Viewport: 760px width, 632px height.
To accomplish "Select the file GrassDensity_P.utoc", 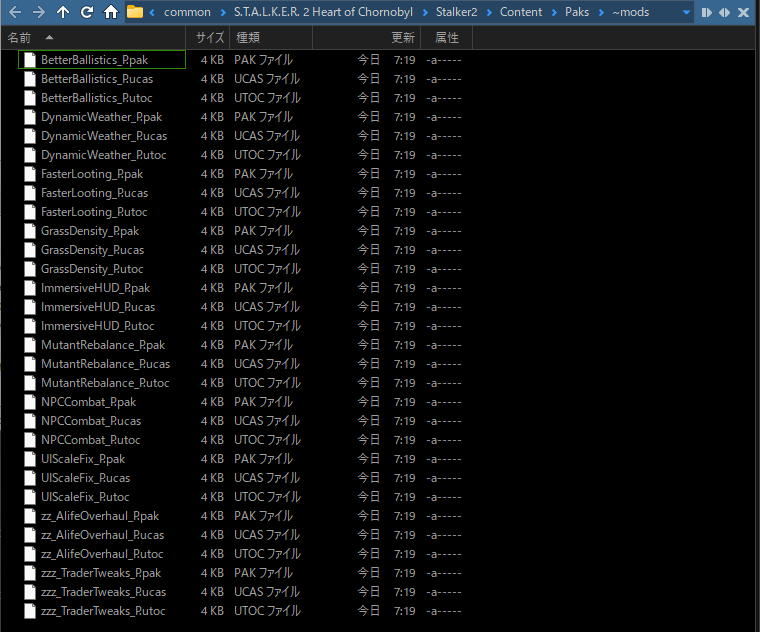I will coord(92,269).
